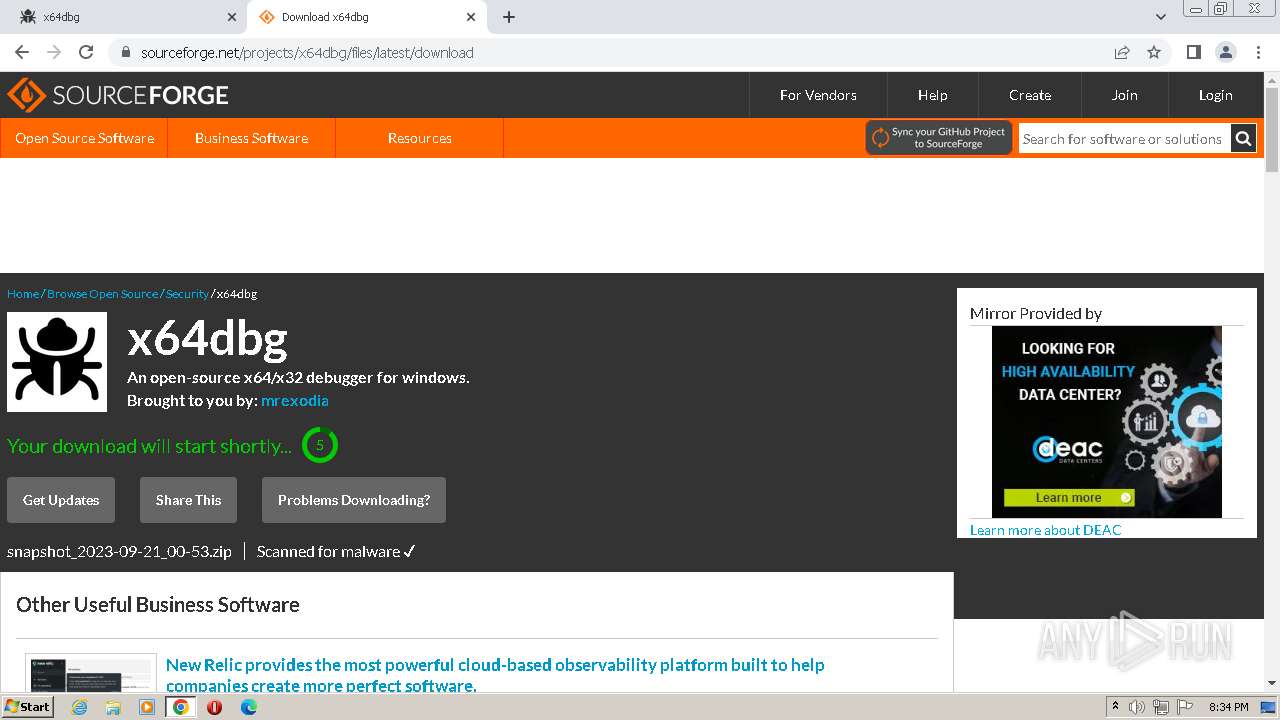Go back with the browser back arrow
Image resolution: width=1280 pixels, height=720 pixels.
(22, 52)
